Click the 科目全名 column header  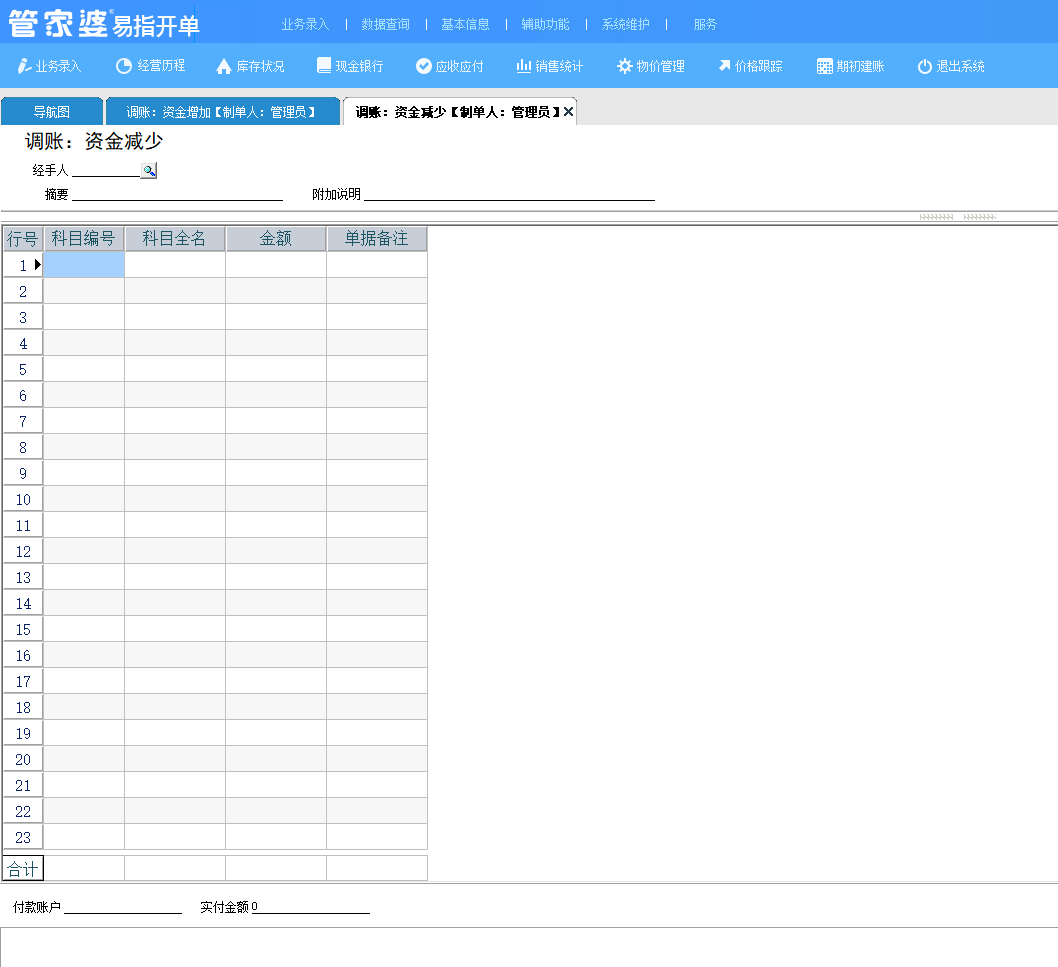pos(175,238)
